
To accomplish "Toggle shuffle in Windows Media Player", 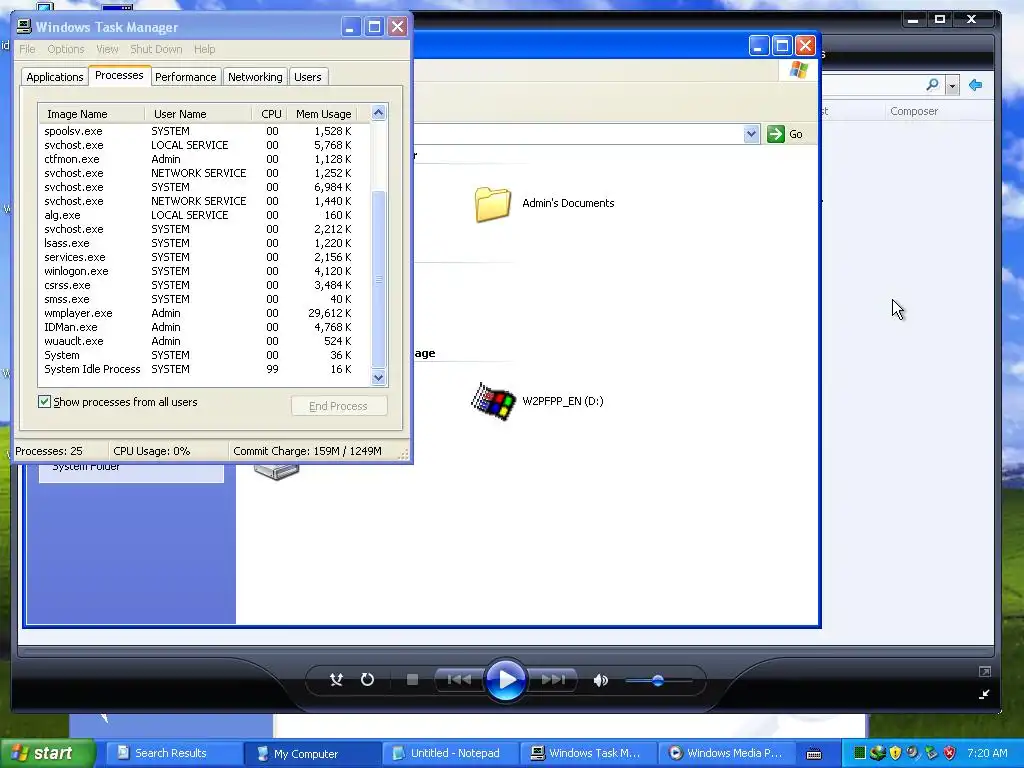I will [x=336, y=680].
